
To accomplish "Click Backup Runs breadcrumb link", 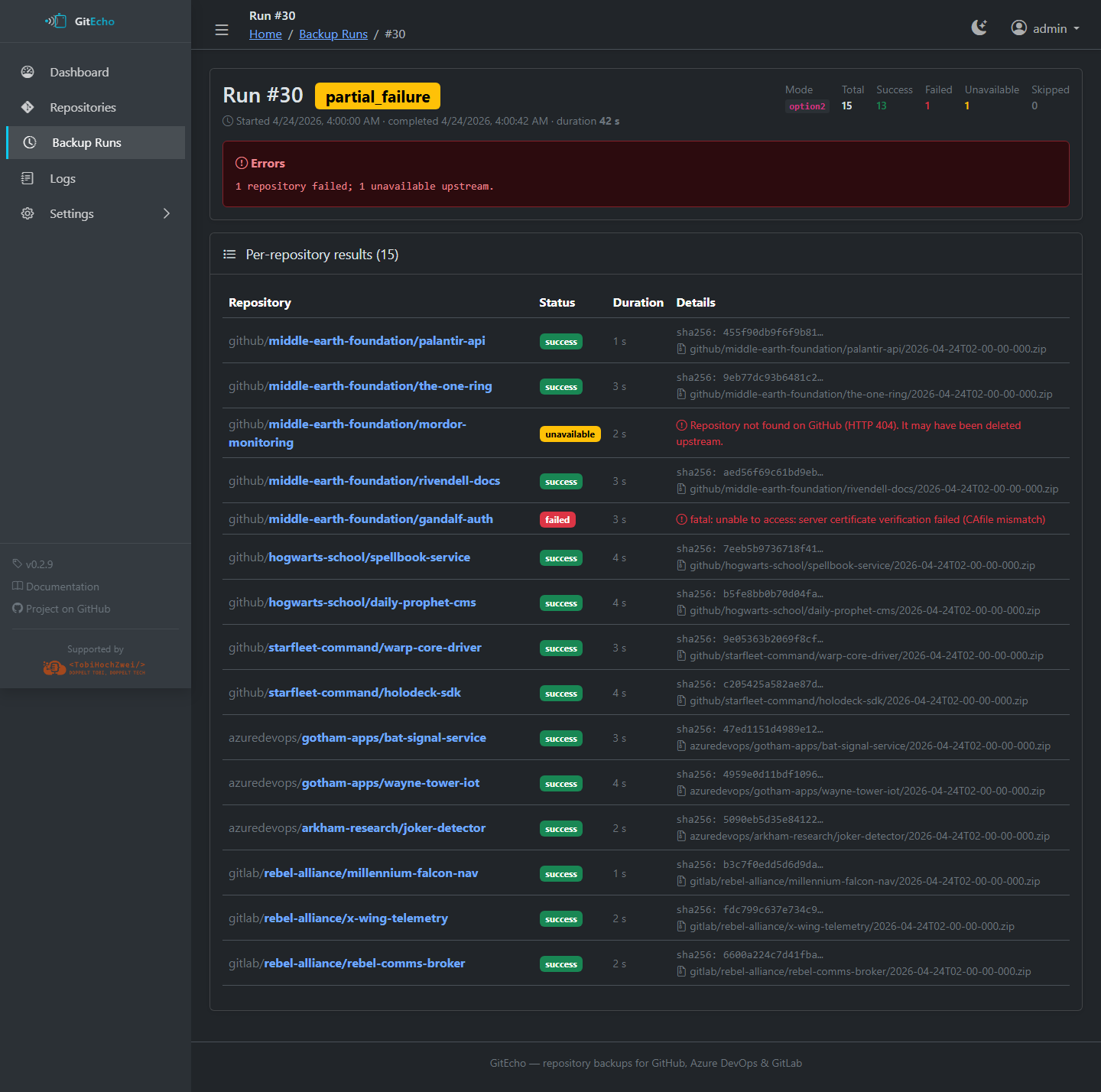I will [x=333, y=34].
